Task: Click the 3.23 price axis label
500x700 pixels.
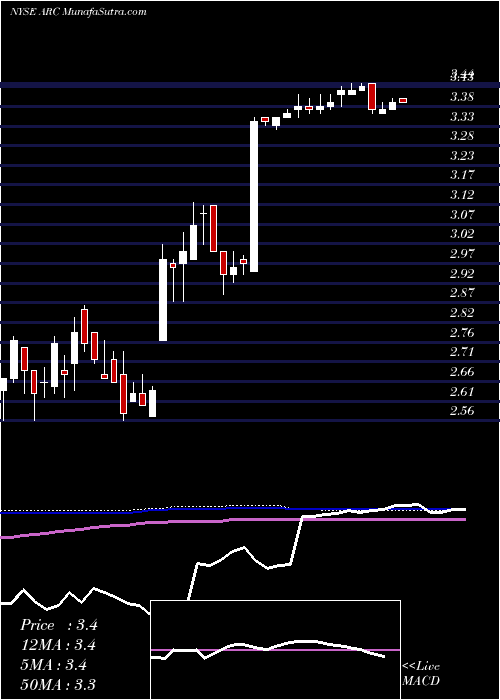Action: (462, 155)
